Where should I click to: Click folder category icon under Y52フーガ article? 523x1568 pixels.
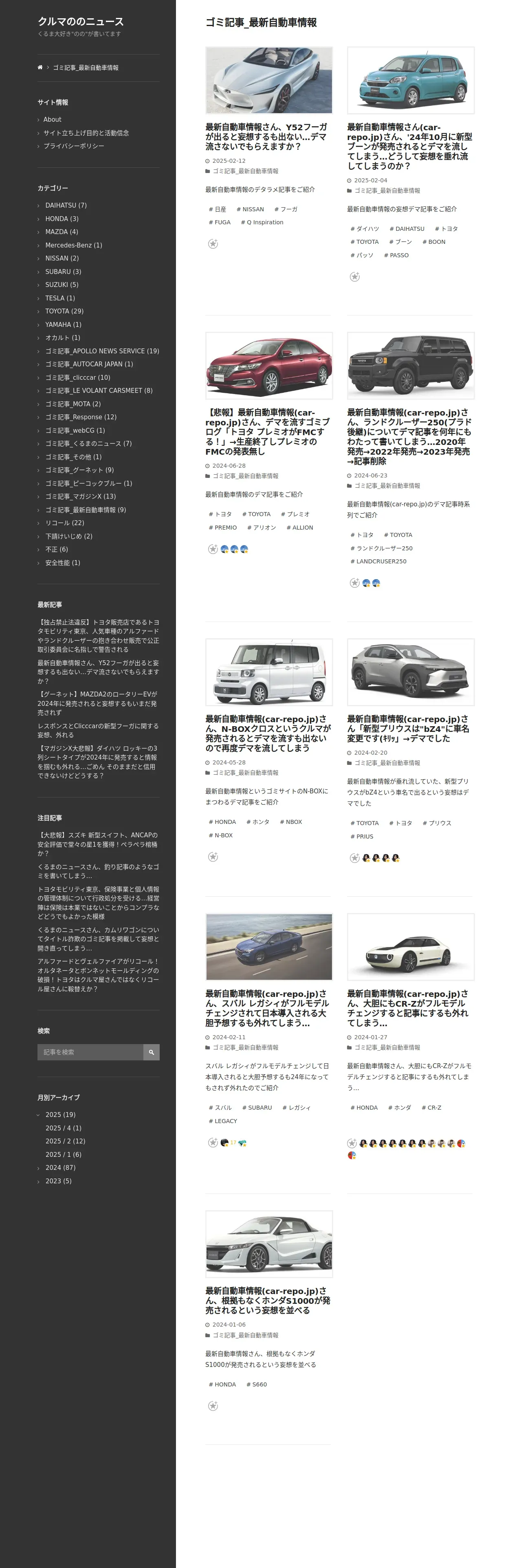pyautogui.click(x=208, y=172)
